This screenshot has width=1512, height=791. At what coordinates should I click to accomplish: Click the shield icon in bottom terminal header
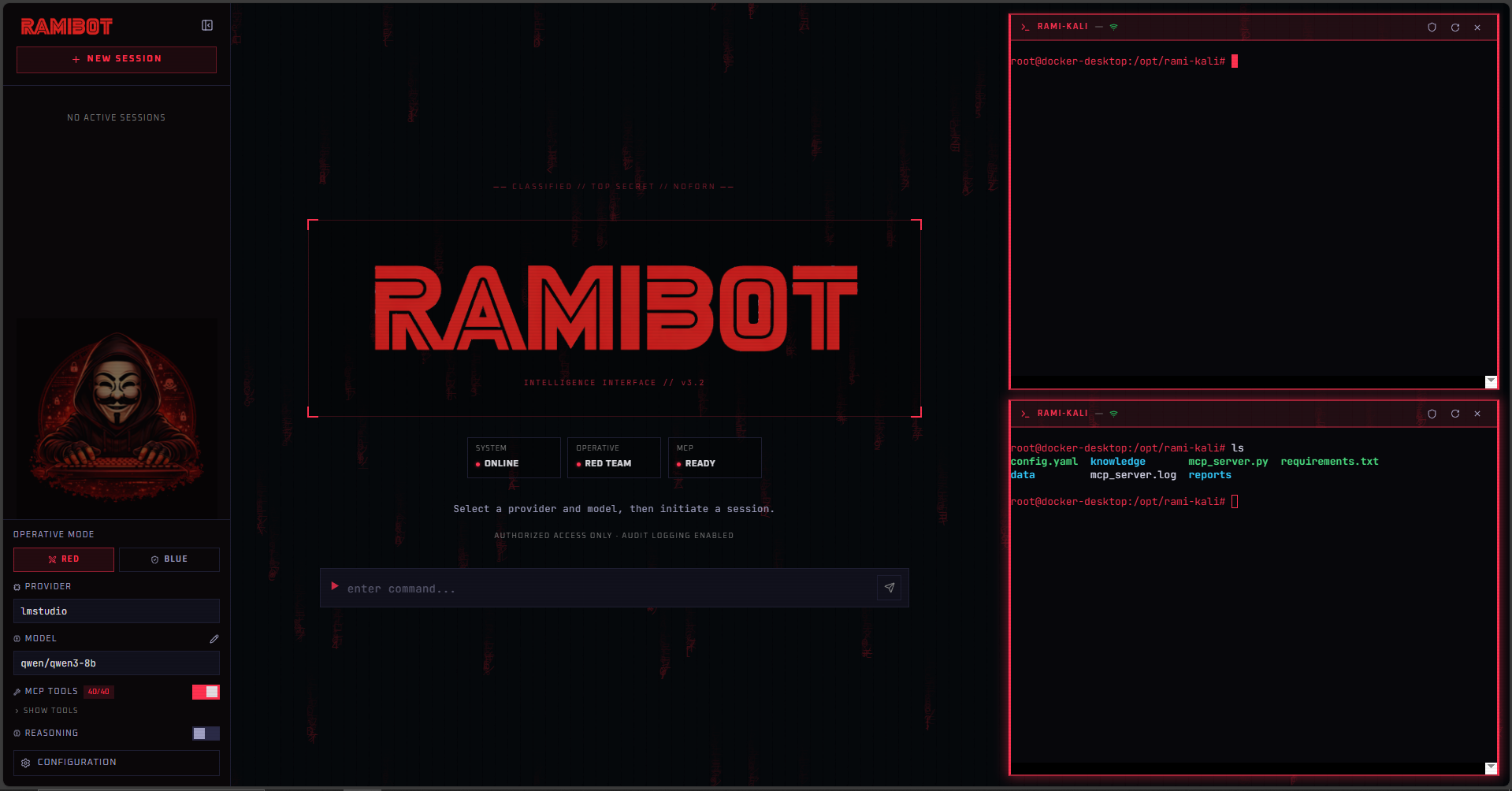[1432, 414]
